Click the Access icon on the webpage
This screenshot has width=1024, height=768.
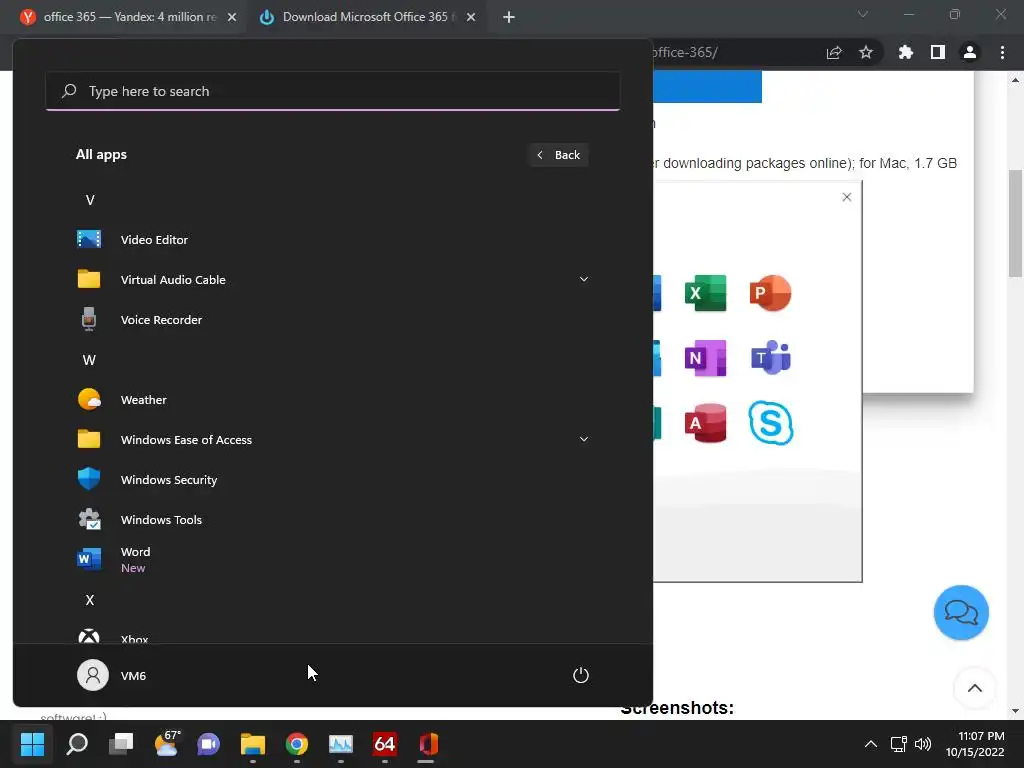point(705,423)
